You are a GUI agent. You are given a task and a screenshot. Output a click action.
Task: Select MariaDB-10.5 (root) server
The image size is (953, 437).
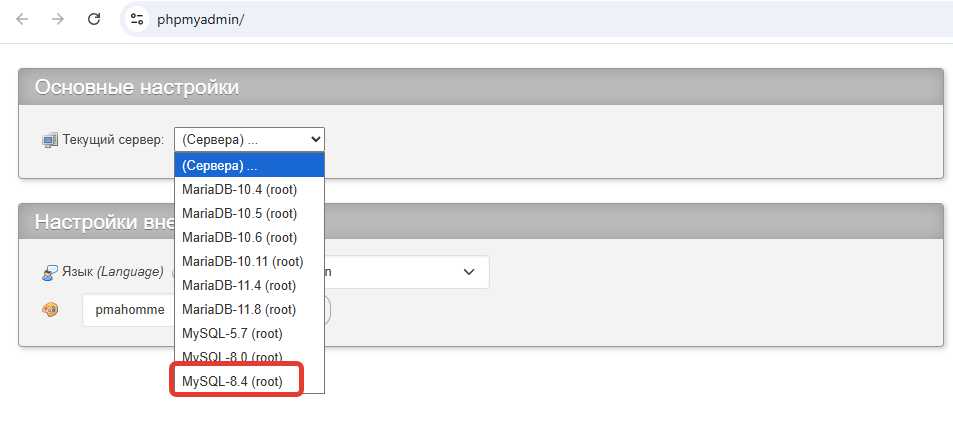point(249,214)
